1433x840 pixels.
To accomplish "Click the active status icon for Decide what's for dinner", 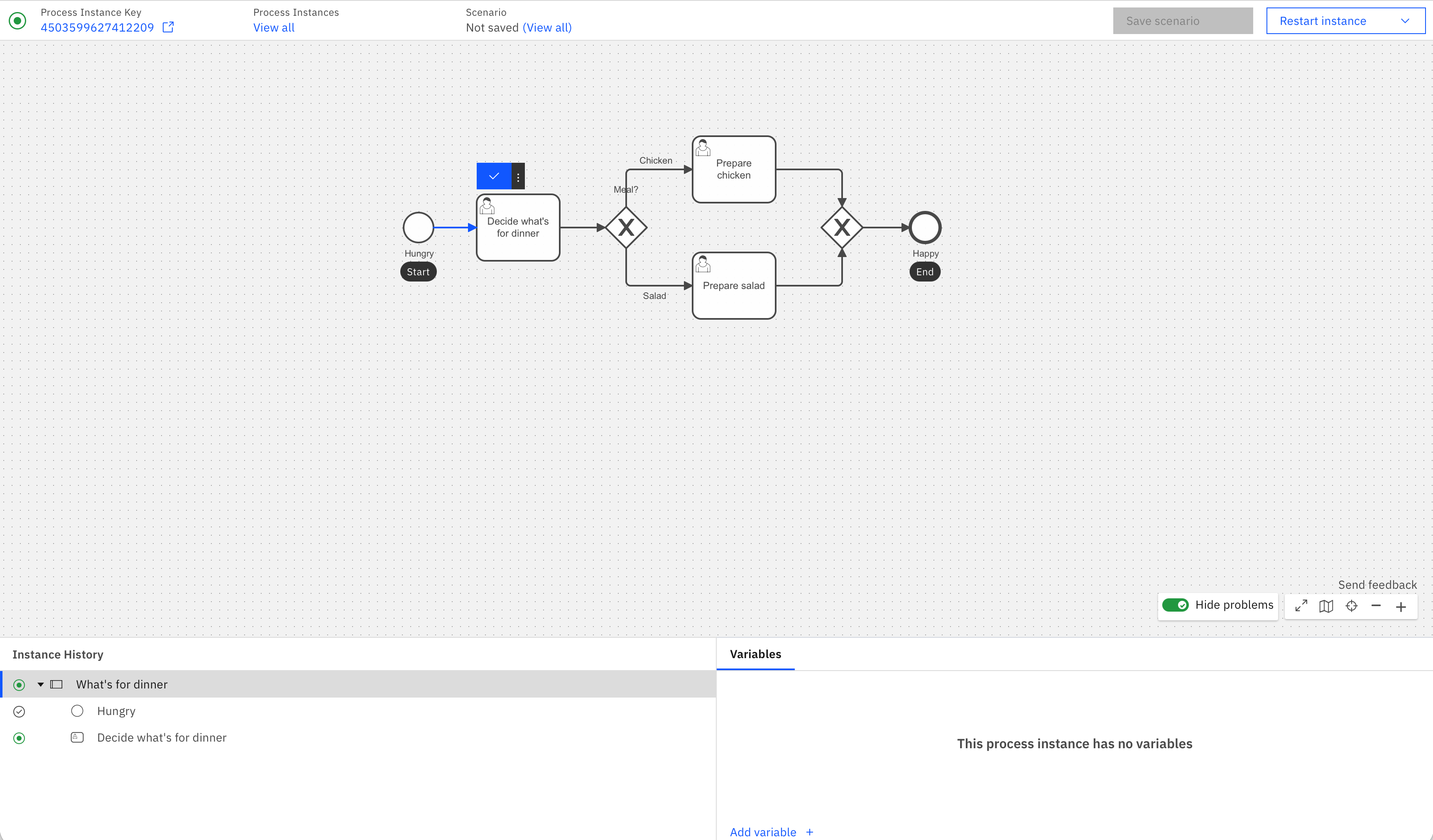I will tap(20, 738).
